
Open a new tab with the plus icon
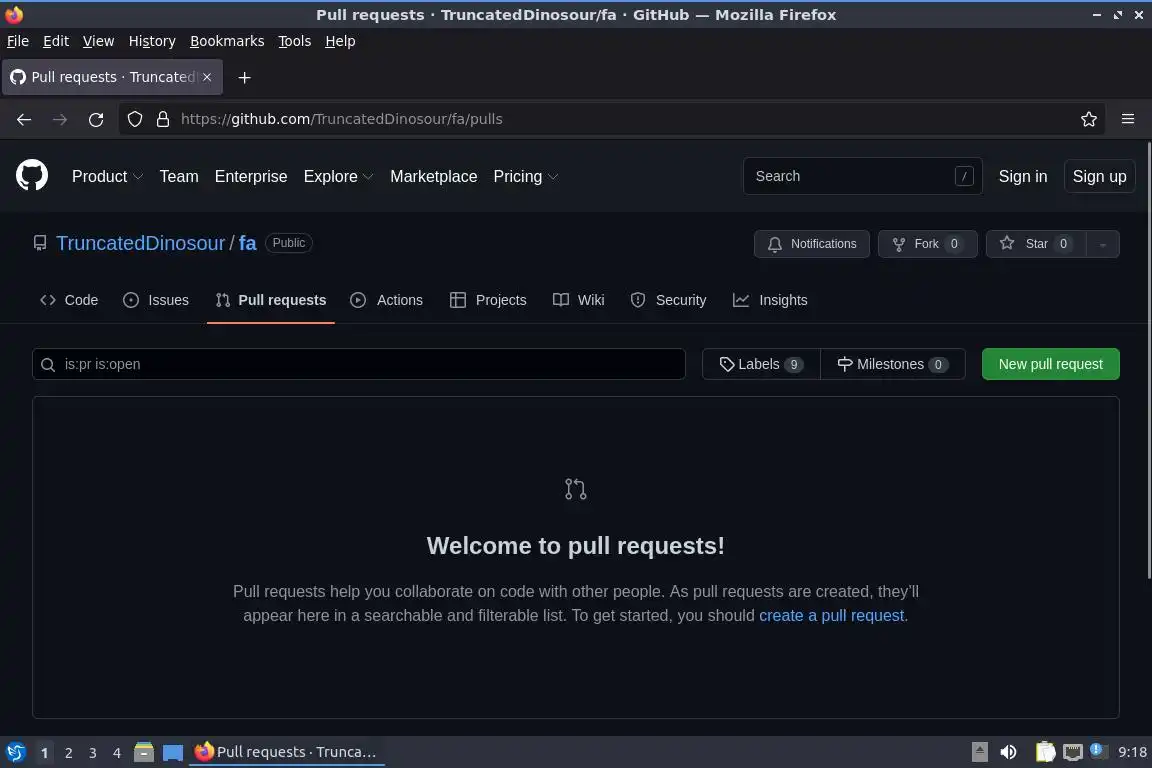point(244,77)
